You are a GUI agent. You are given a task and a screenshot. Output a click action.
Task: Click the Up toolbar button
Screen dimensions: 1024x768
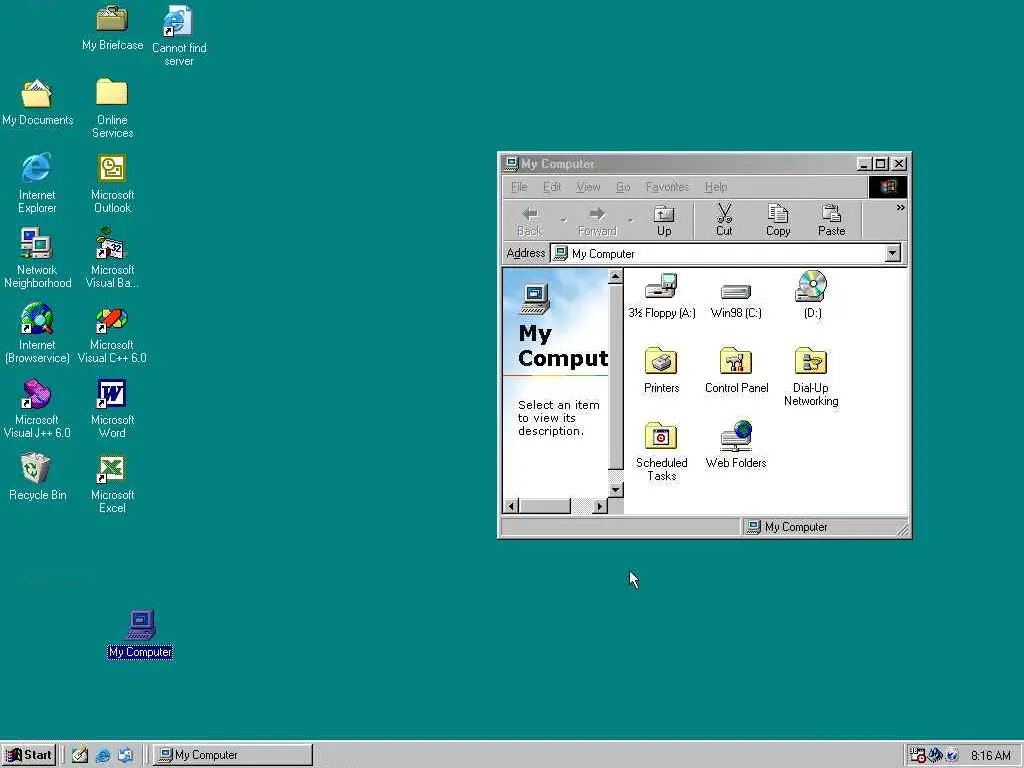point(664,220)
